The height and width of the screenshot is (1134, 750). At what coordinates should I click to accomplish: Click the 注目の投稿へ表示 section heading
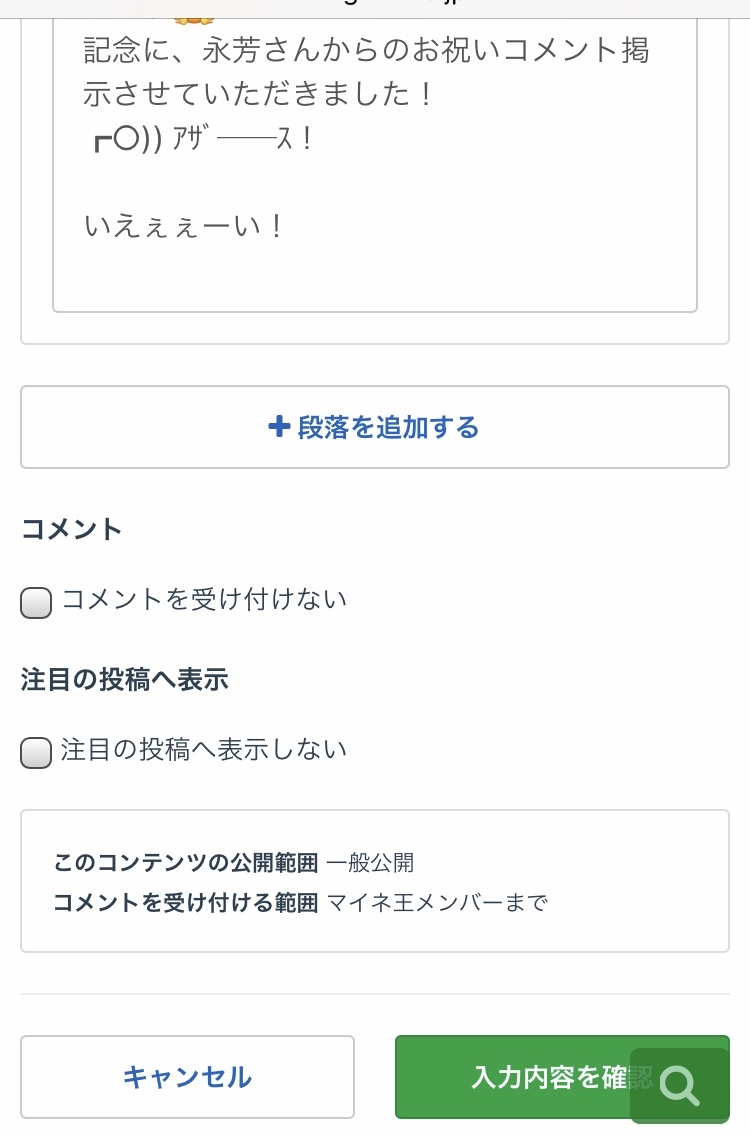click(125, 680)
